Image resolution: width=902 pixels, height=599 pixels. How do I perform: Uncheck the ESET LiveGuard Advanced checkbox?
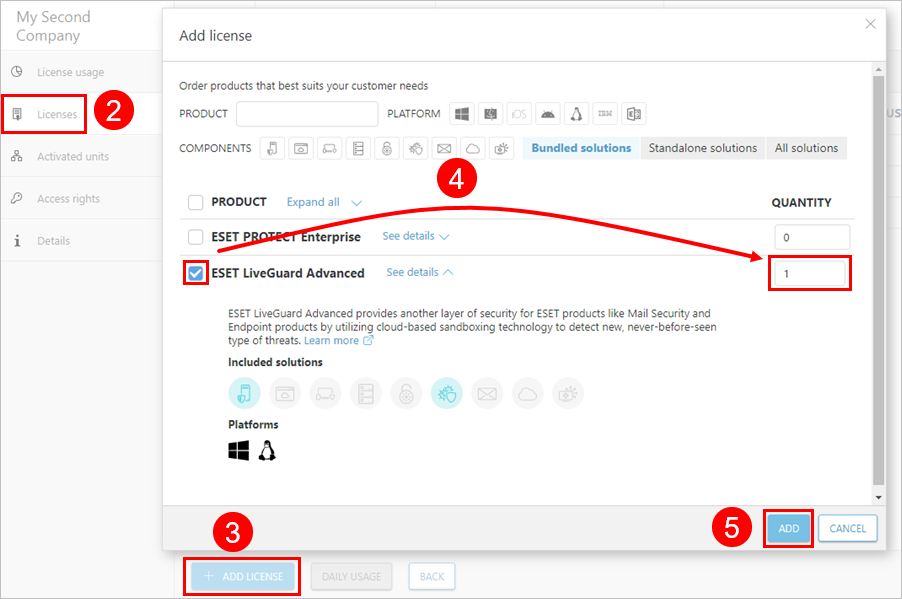tap(195, 271)
